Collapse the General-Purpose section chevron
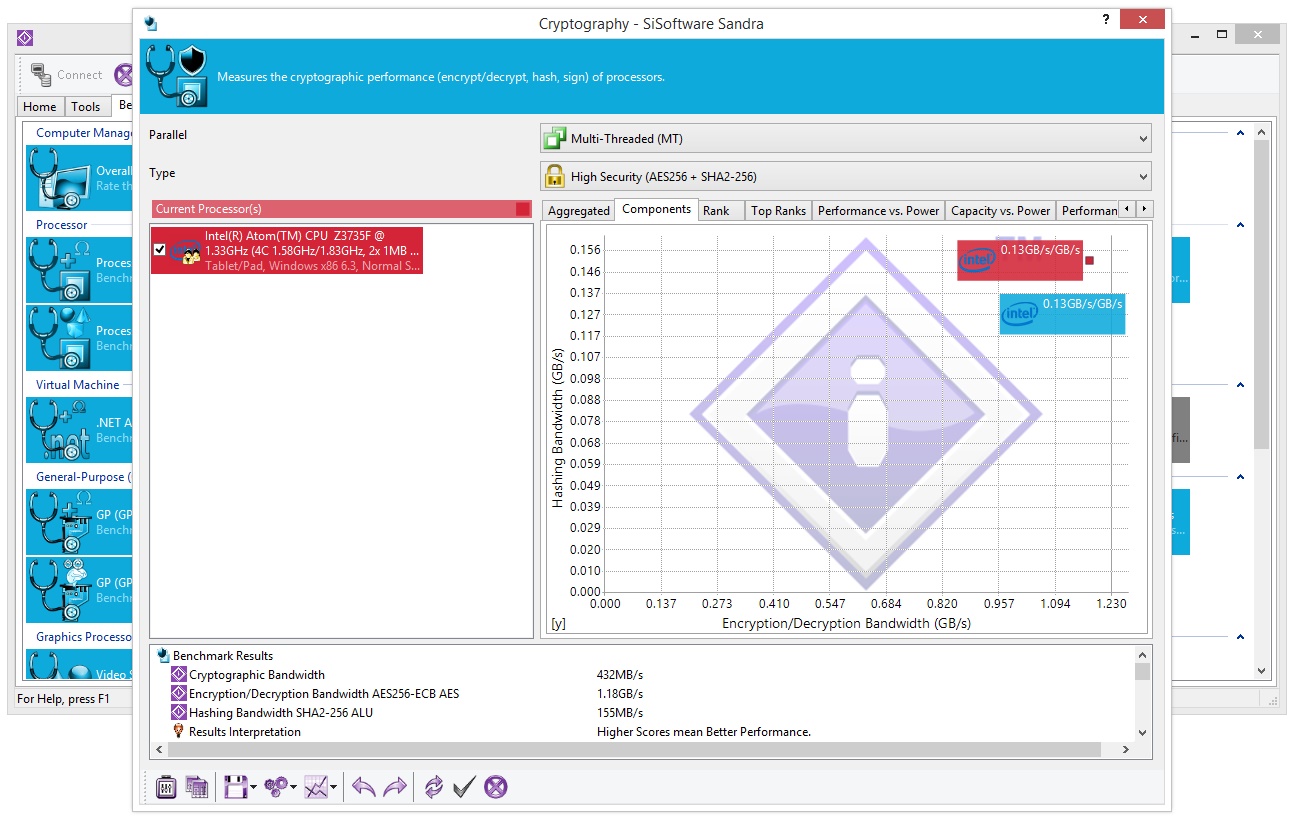Screen dimensions: 1296x819 tap(1240, 477)
